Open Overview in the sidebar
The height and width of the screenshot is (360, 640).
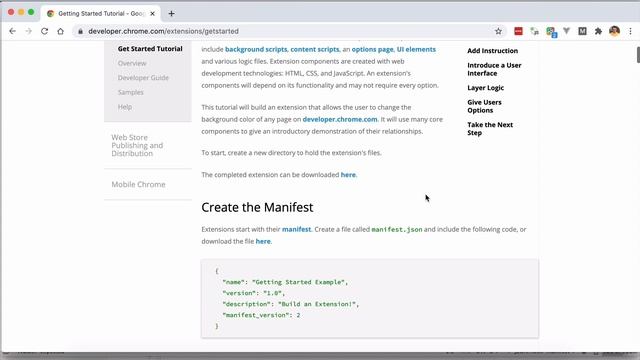pyautogui.click(x=132, y=63)
